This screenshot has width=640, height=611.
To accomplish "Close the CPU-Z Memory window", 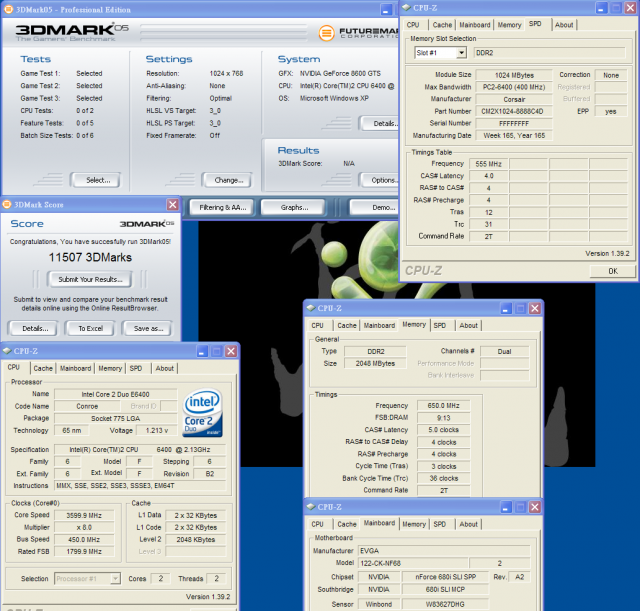I will pyautogui.click(x=535, y=309).
